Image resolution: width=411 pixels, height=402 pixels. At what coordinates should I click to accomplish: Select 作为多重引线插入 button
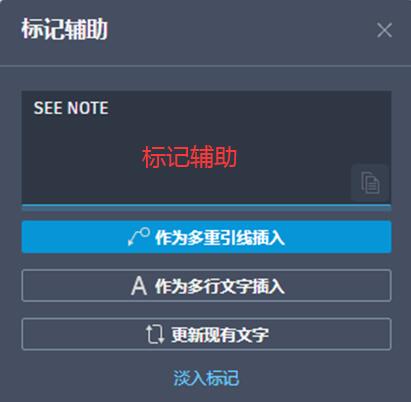206,237
